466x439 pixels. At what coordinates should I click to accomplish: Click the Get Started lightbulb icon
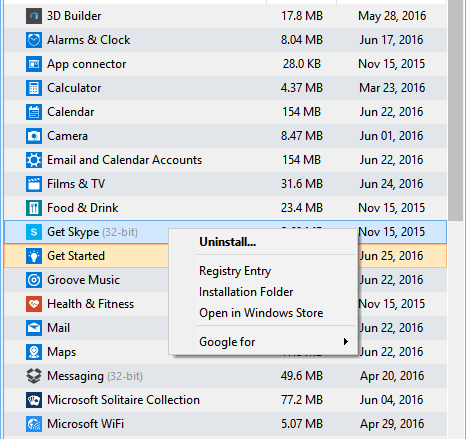tap(34, 256)
